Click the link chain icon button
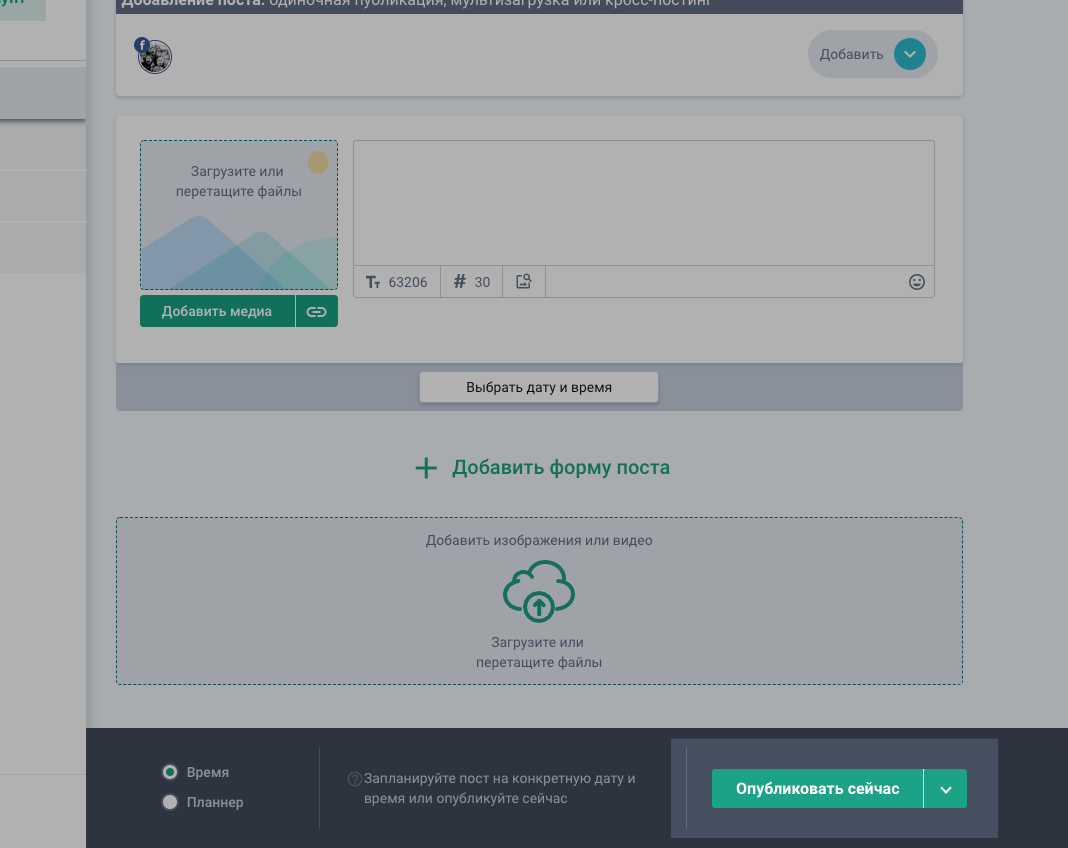 pyautogui.click(x=317, y=312)
